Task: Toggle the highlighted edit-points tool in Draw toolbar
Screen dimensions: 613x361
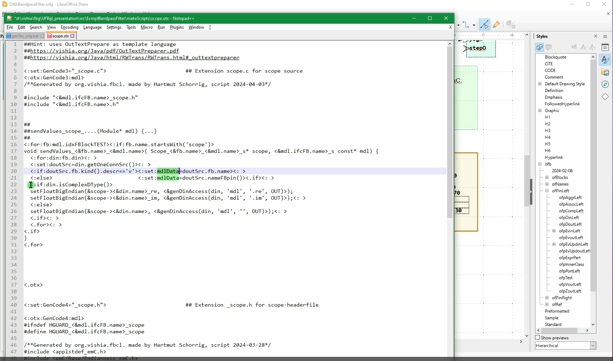Action: (x=484, y=24)
